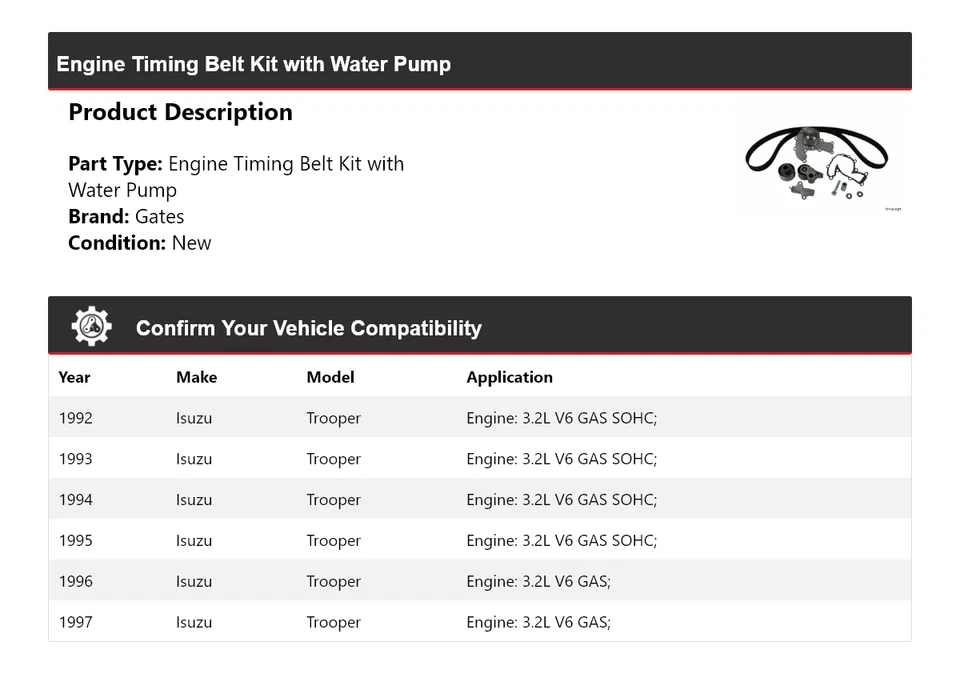Click the Condition: New text

tap(139, 242)
